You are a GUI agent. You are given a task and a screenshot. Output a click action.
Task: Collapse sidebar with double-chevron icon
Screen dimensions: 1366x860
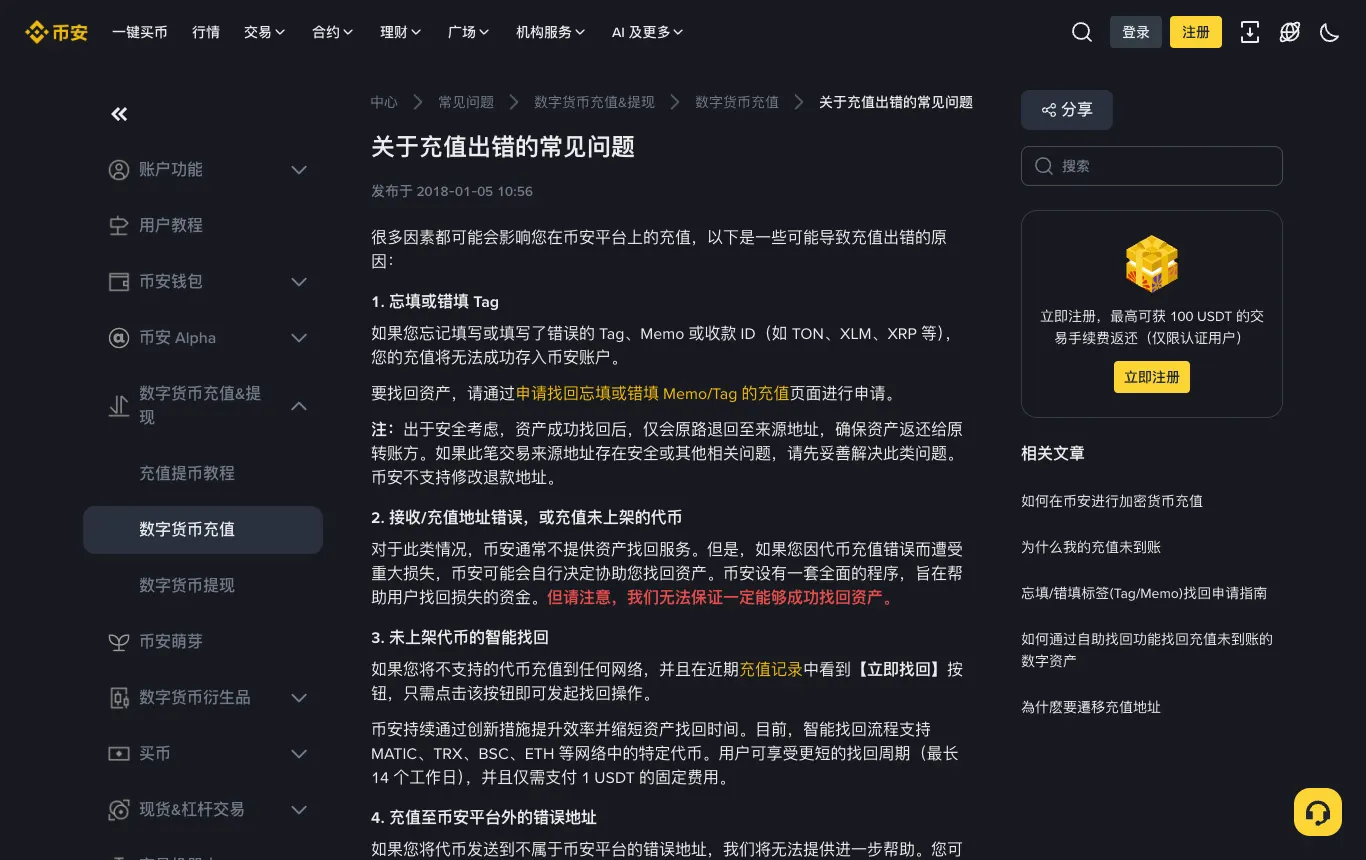119,114
